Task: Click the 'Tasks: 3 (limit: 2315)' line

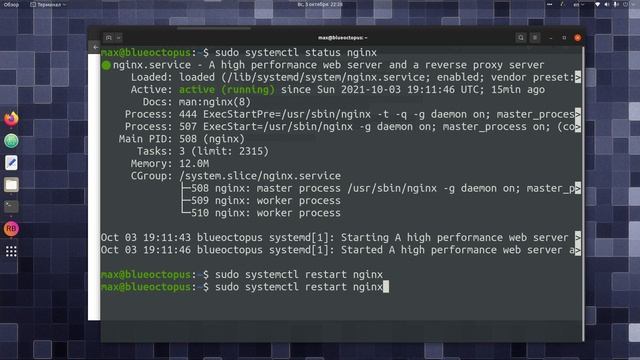Action: (203, 151)
